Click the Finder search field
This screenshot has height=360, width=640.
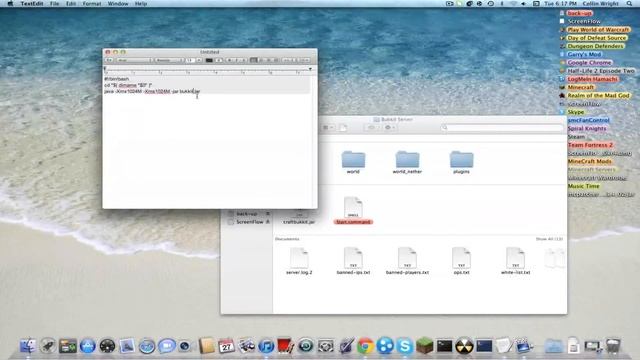(502, 128)
